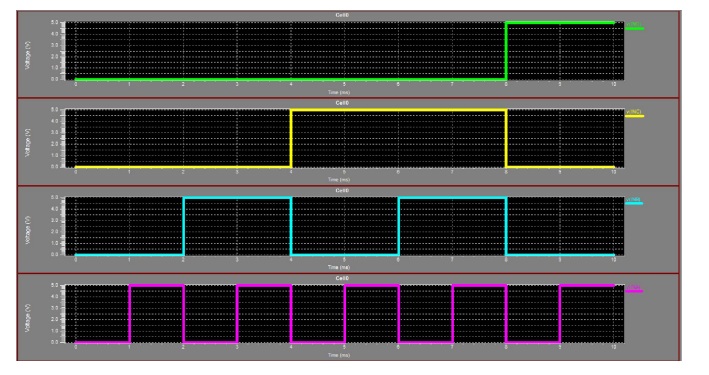Click the cyan trace's rising edge at 6
This screenshot has height=375, width=709.
click(x=398, y=226)
